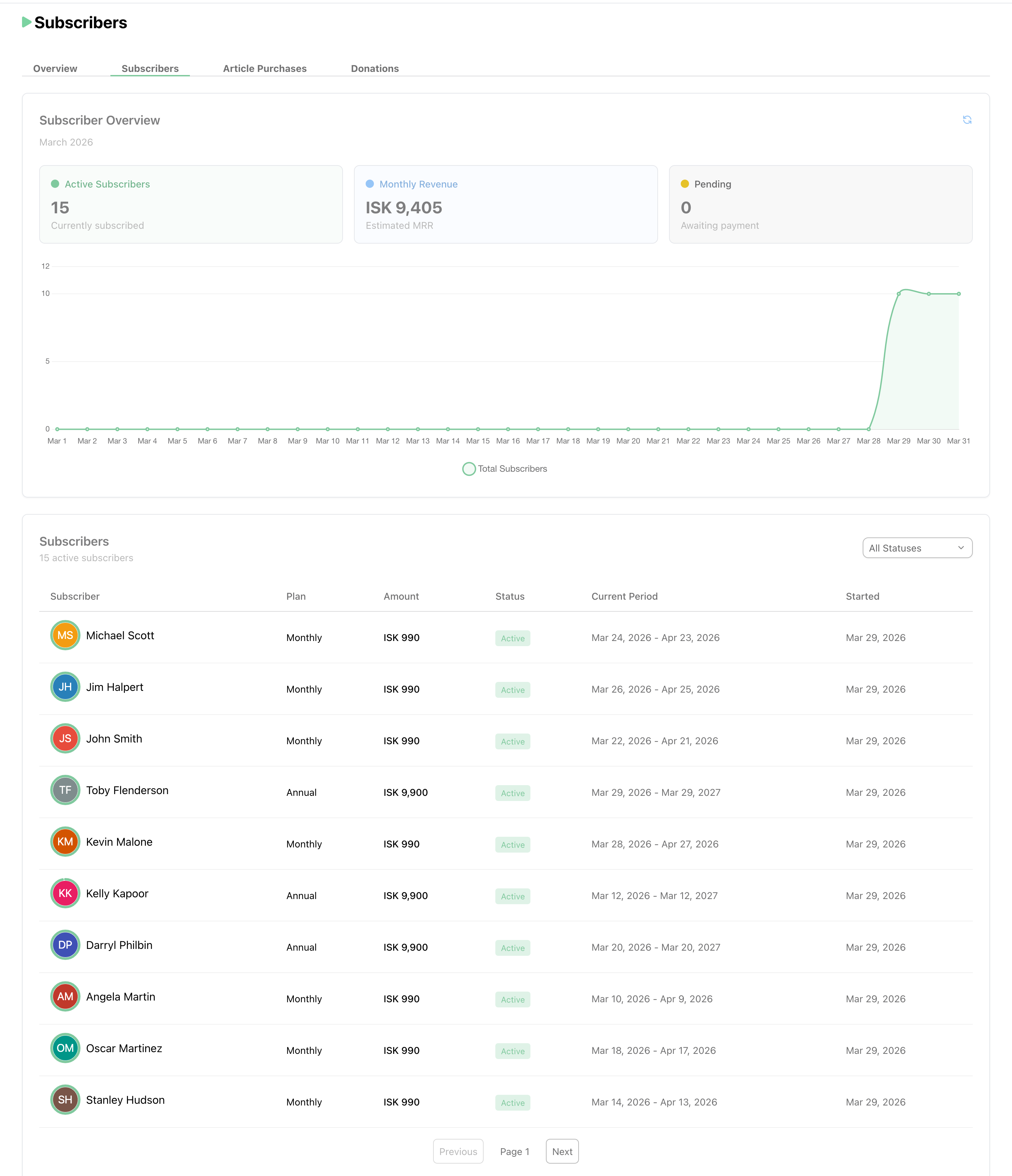Click Toby Flenderson's avatar
This screenshot has width=1012, height=1176.
tap(65, 790)
